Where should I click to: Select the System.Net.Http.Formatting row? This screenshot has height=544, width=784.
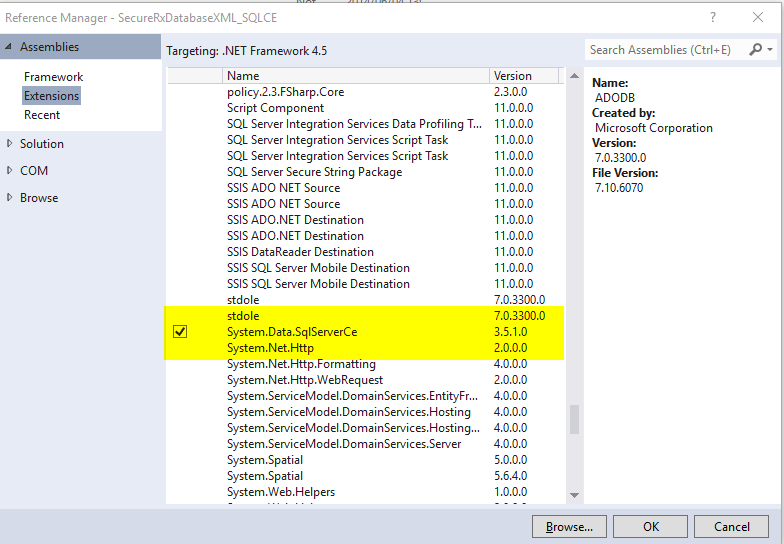pos(365,364)
